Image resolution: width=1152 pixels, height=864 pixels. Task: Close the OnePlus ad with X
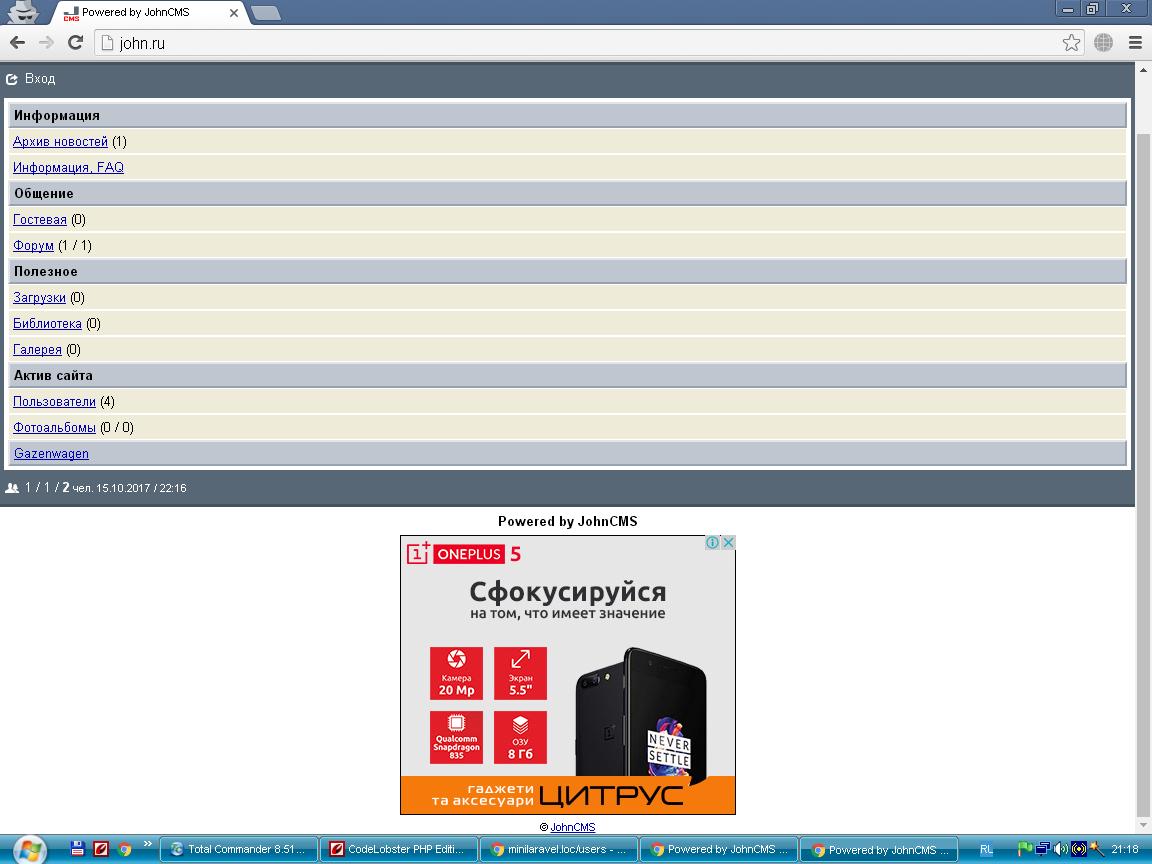pyautogui.click(x=728, y=542)
